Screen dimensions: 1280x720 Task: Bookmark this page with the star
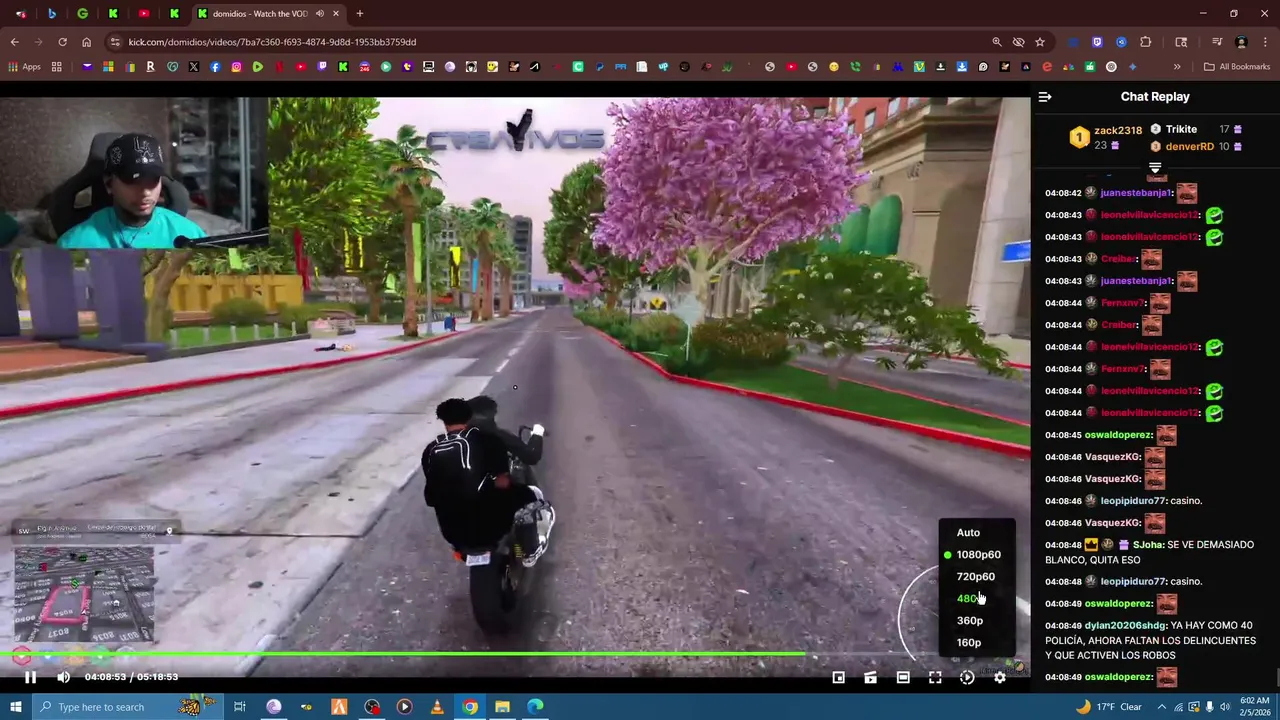pyautogui.click(x=1040, y=42)
